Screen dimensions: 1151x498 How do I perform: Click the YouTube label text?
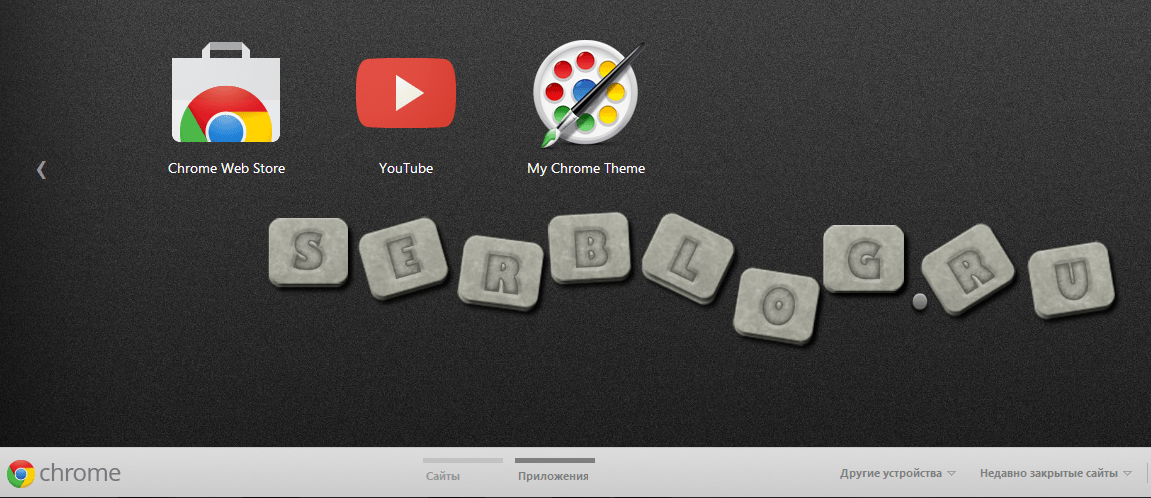pyautogui.click(x=406, y=168)
